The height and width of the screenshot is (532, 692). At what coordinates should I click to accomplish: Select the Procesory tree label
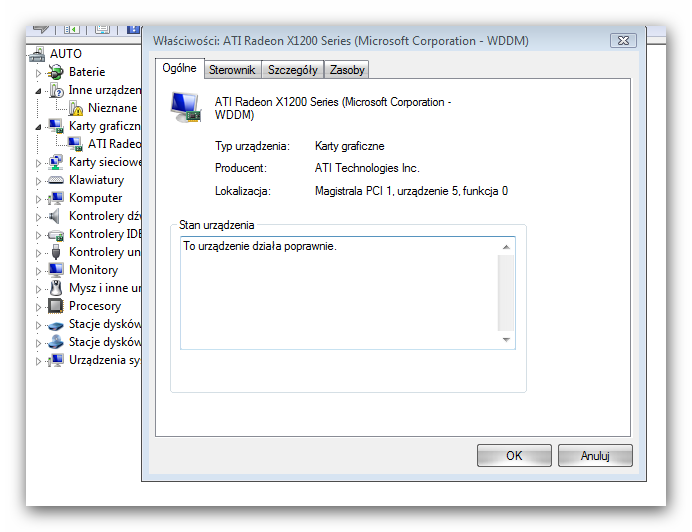(x=95, y=306)
